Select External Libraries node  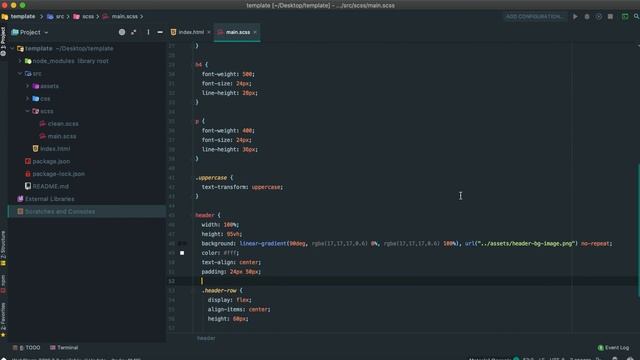[x=46, y=199]
